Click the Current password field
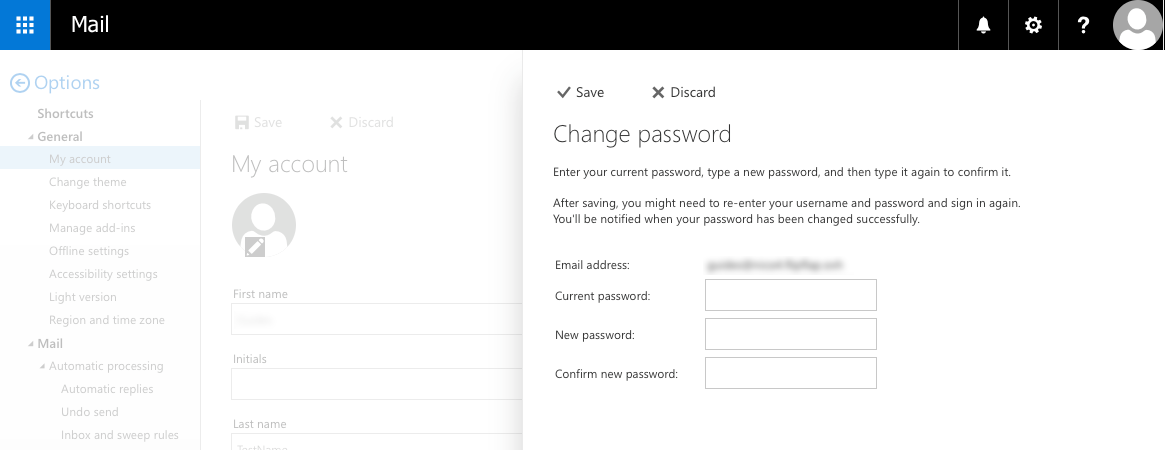 click(x=790, y=295)
